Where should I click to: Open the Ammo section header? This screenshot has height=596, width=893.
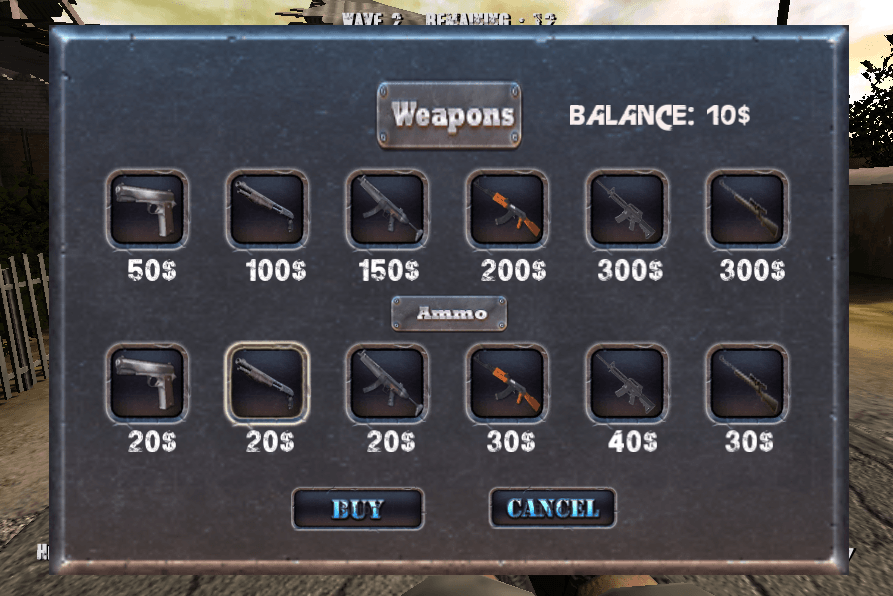click(x=449, y=313)
